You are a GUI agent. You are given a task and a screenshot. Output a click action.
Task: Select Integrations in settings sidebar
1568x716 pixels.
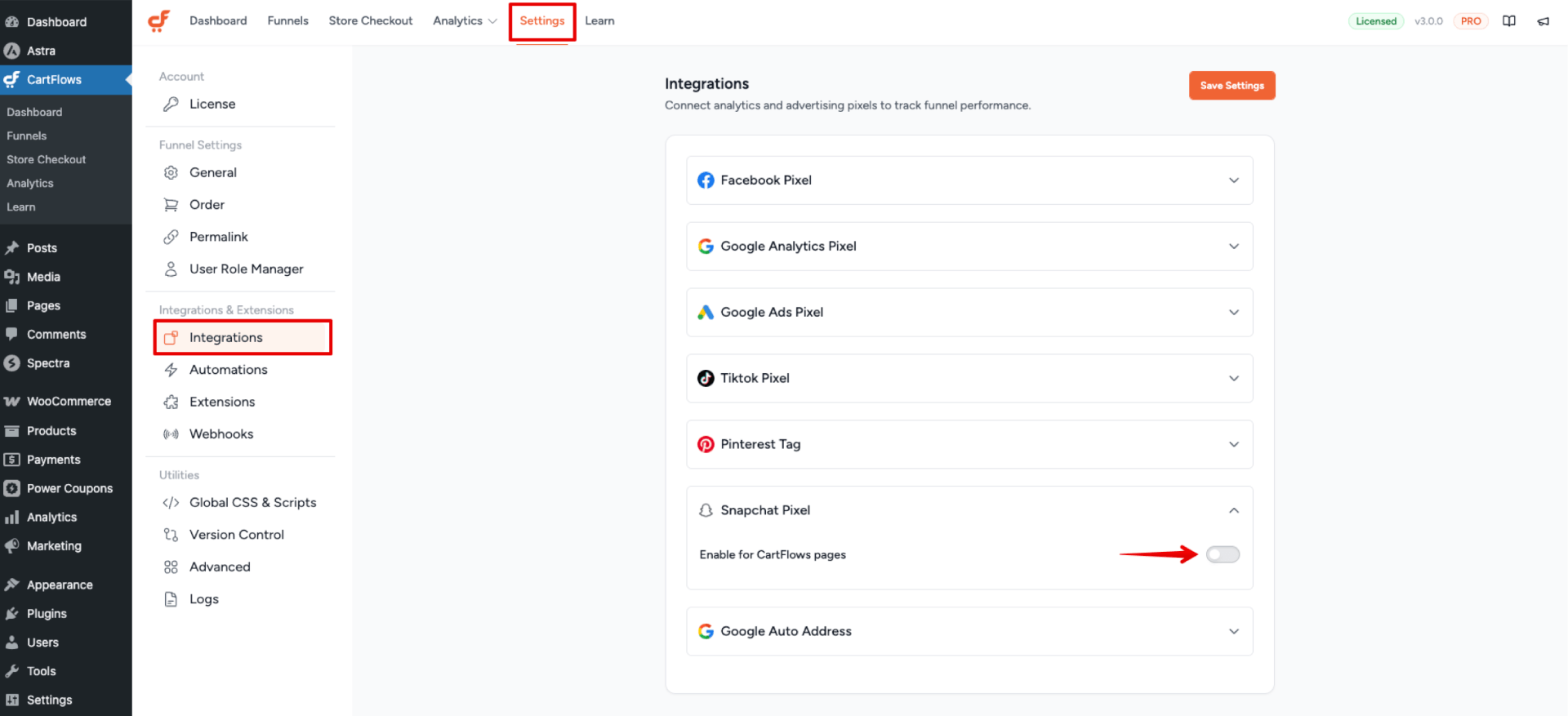243,337
